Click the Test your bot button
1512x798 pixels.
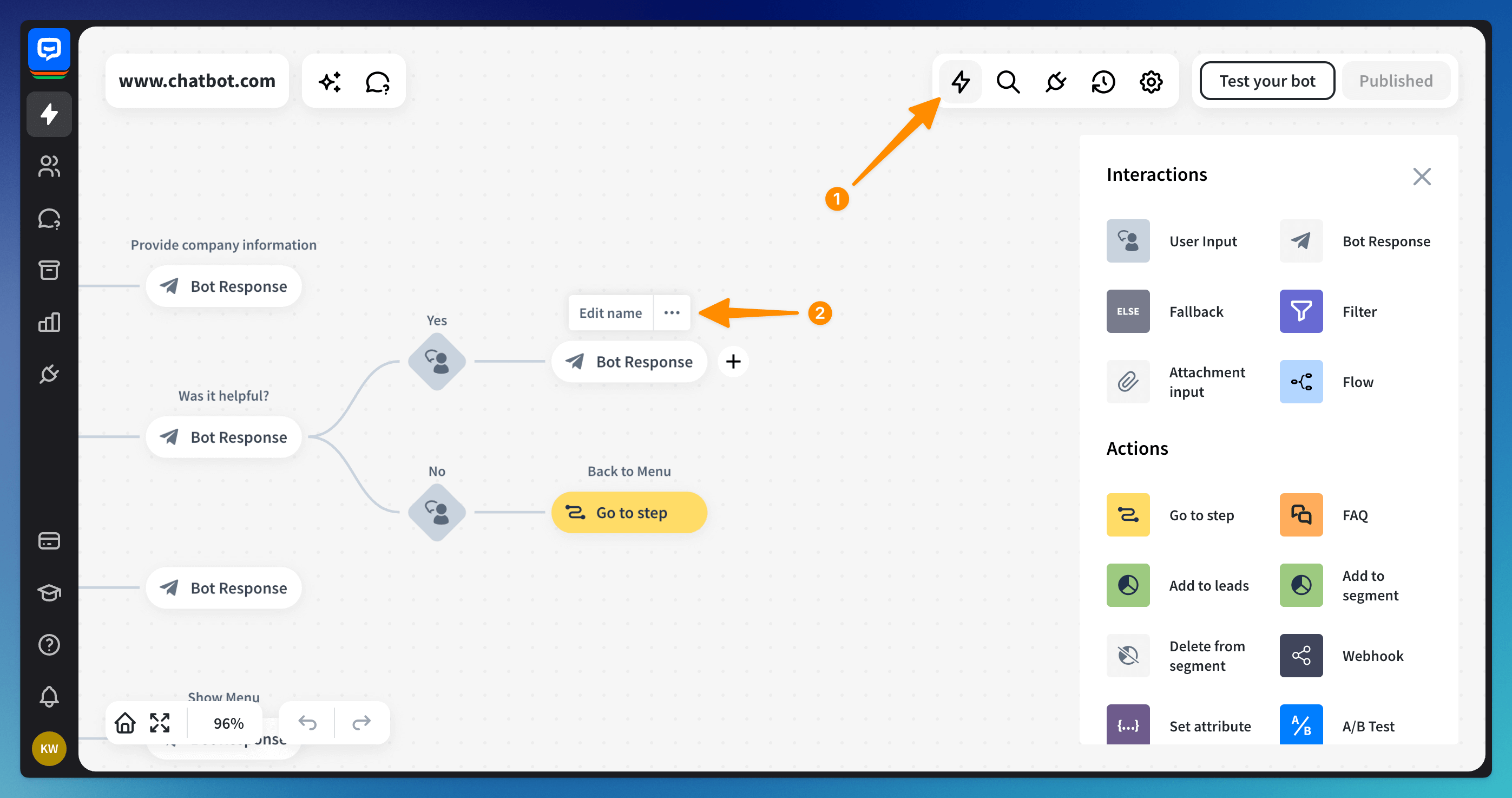(1267, 81)
